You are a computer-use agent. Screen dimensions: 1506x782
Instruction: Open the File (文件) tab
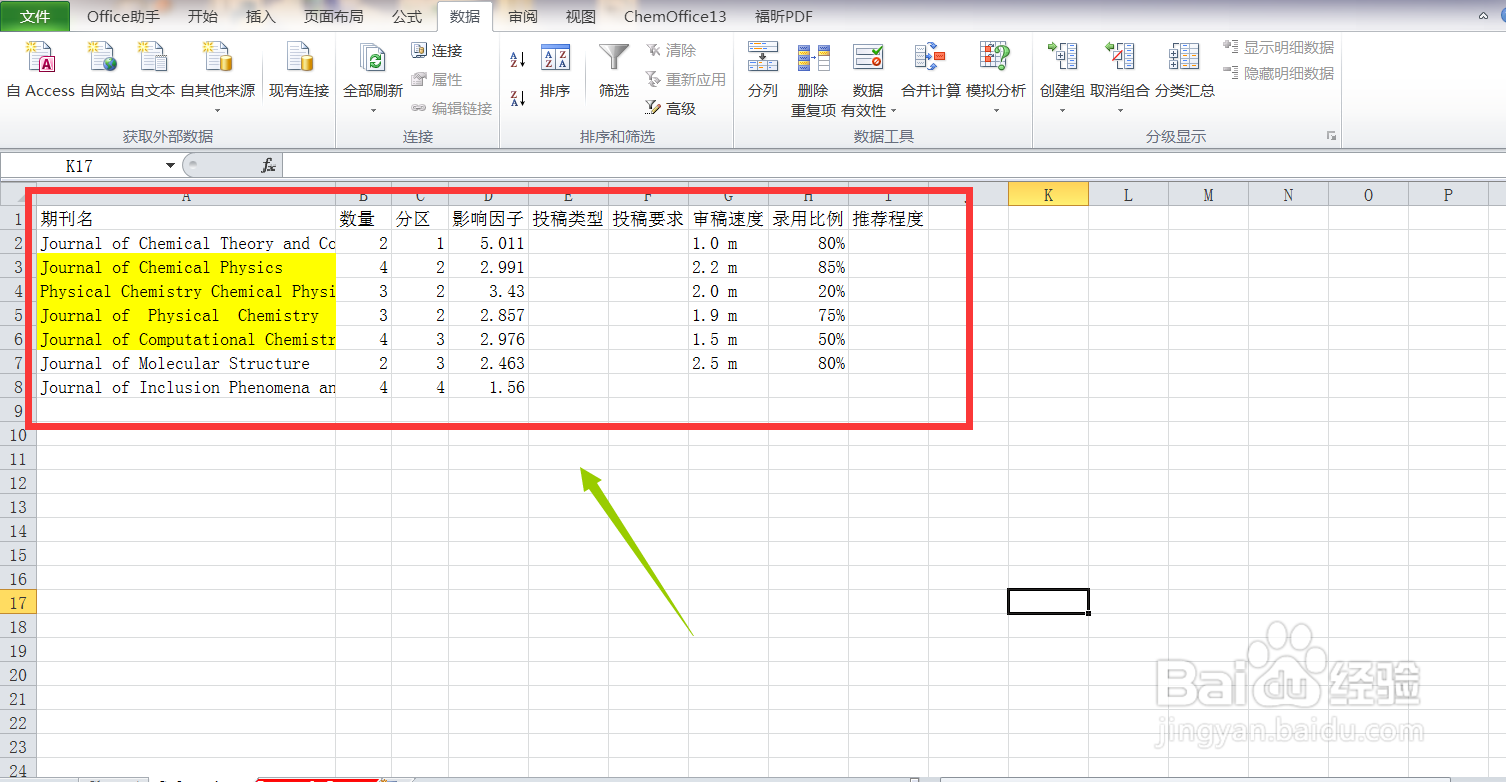(x=35, y=16)
